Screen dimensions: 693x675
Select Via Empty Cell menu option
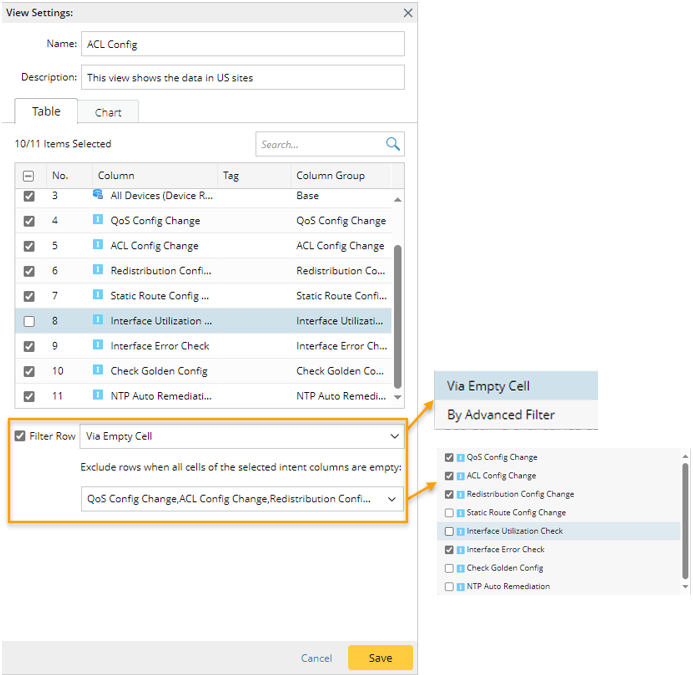point(516,386)
